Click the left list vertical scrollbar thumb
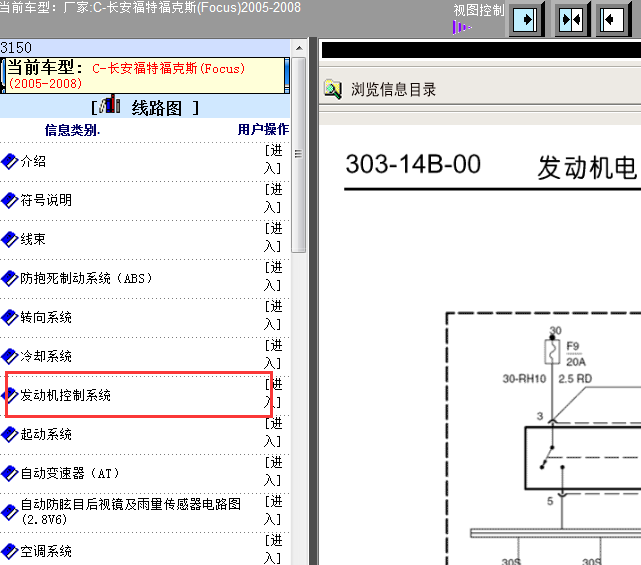641x565 pixels. (299, 155)
